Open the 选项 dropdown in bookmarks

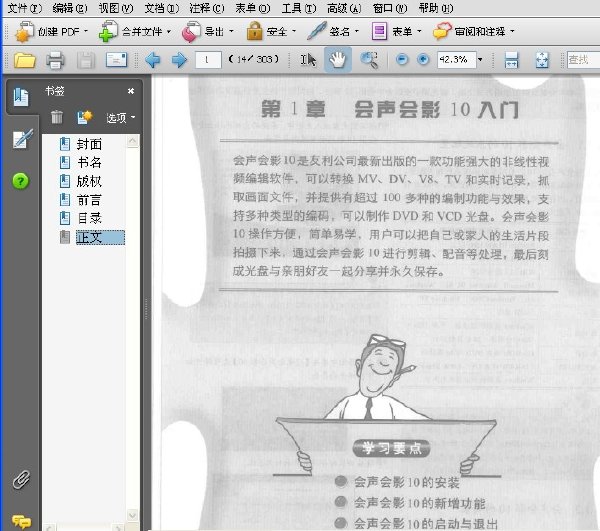pyautogui.click(x=121, y=117)
